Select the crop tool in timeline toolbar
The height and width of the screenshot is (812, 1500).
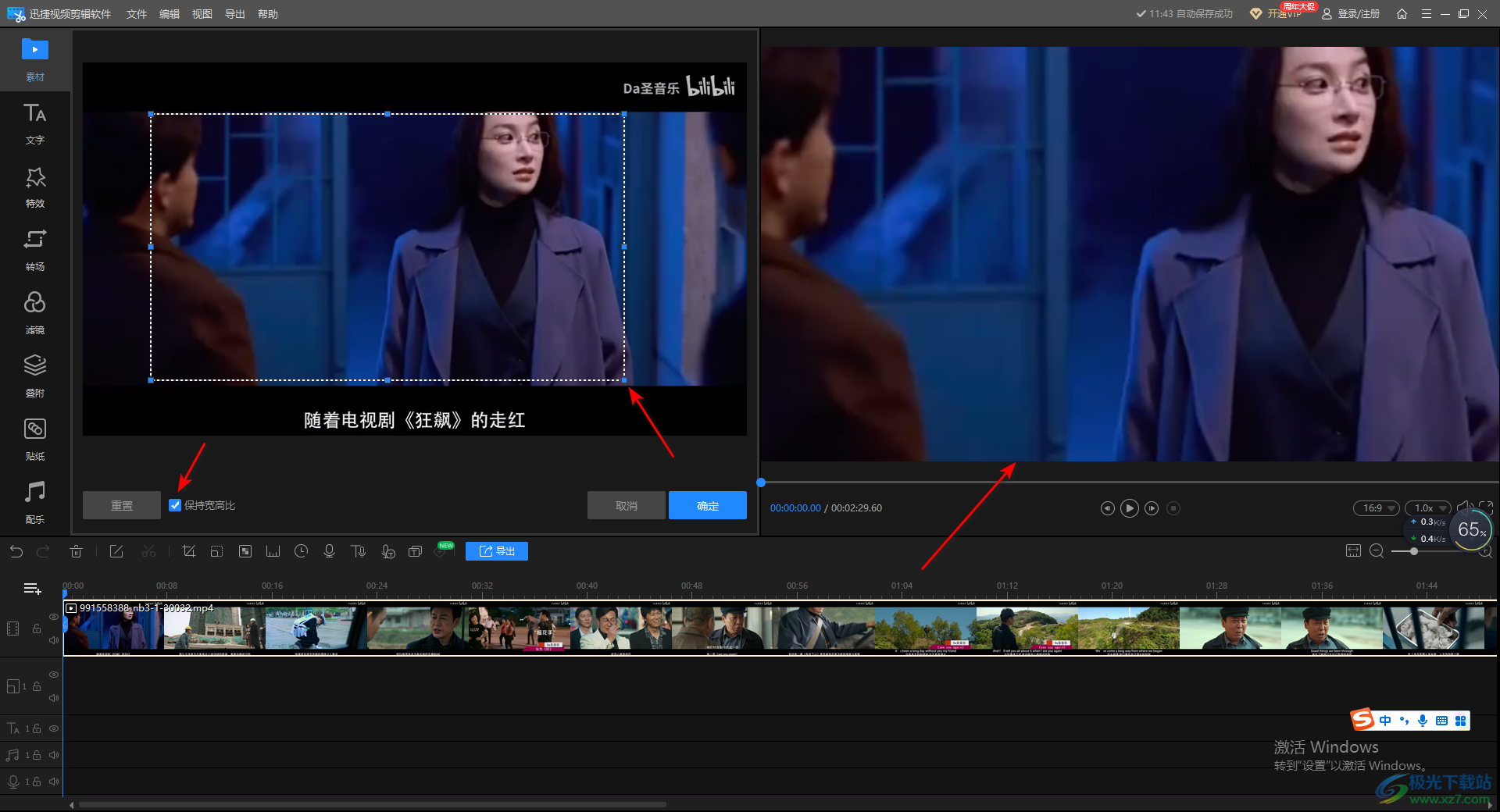[188, 551]
